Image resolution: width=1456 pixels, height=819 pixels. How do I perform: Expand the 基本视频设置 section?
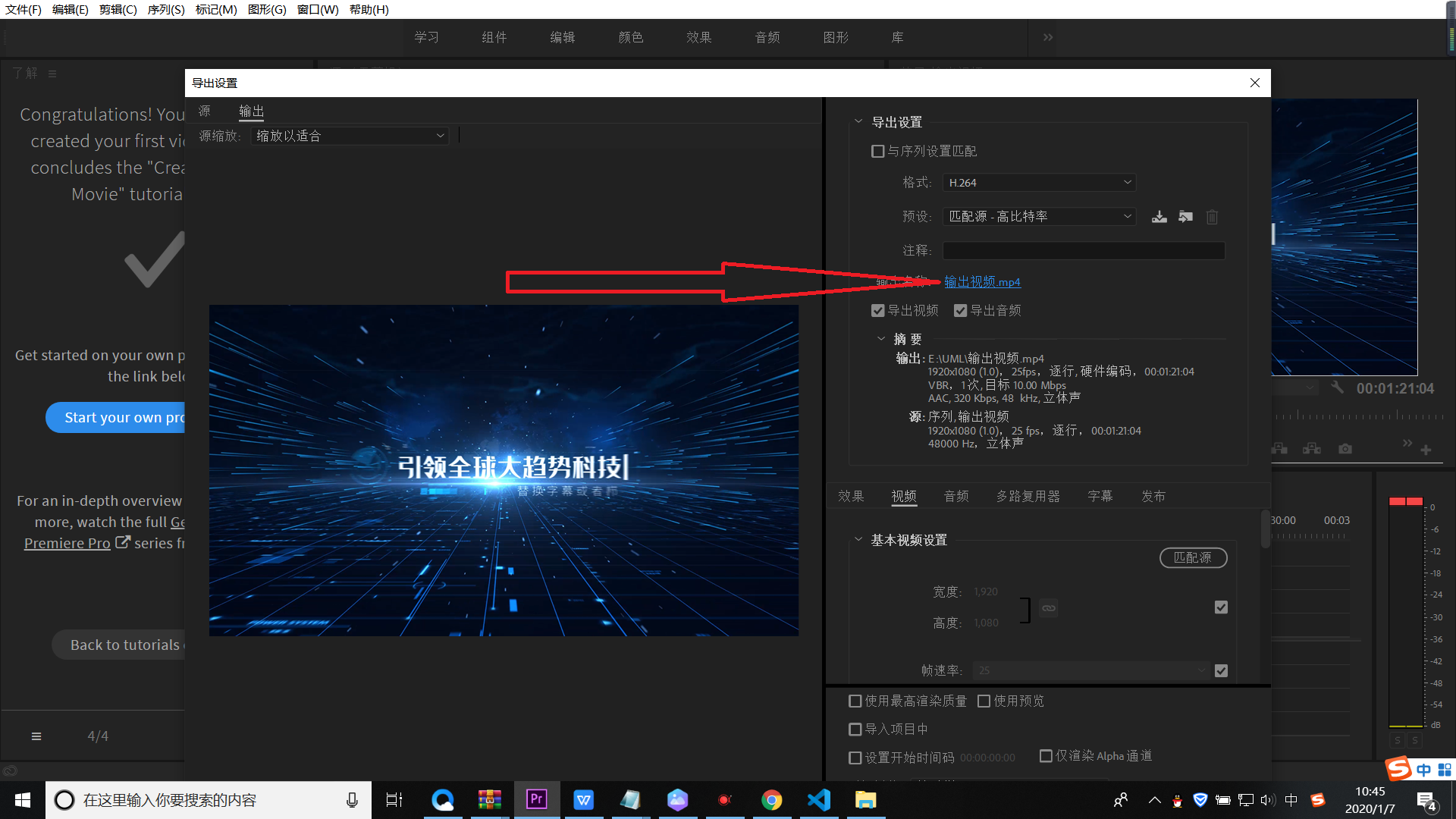857,540
